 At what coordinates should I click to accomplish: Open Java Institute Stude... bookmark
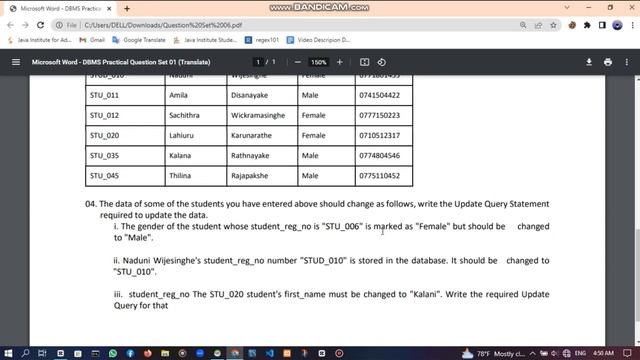click(x=205, y=40)
